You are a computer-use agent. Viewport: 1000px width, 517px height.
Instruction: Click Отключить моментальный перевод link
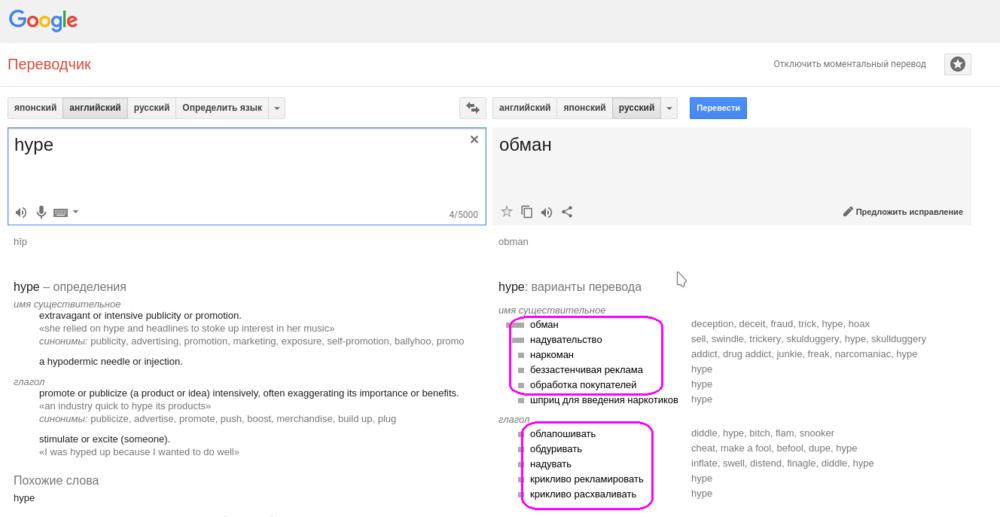coord(849,64)
